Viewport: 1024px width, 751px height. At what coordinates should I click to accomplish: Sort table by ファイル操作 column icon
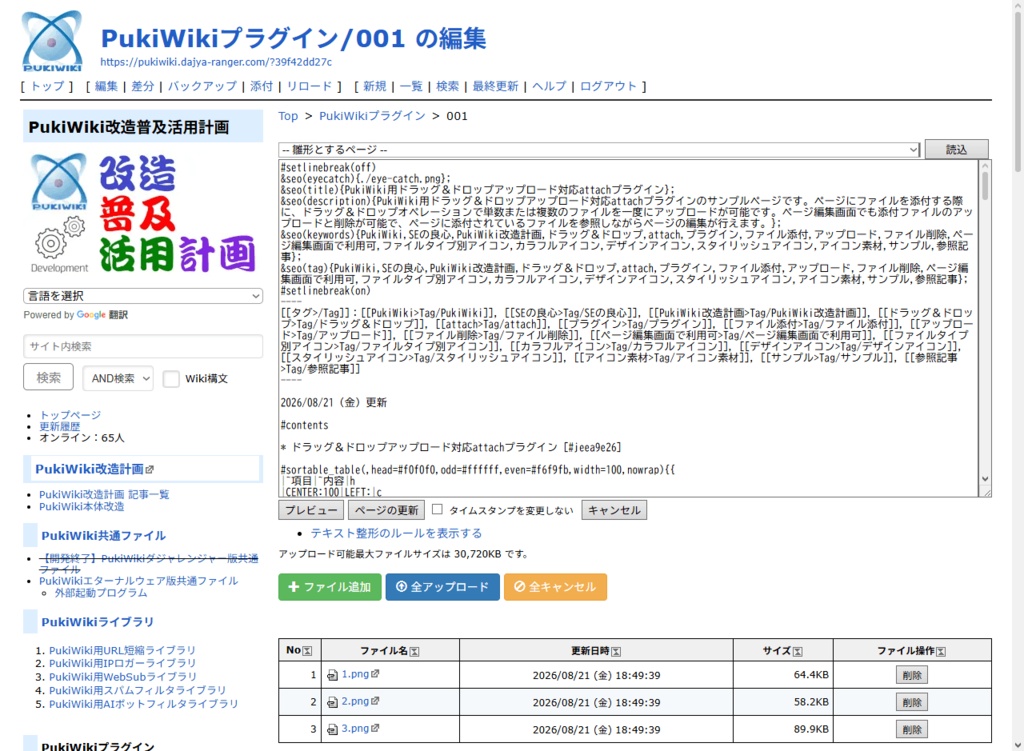point(941,651)
